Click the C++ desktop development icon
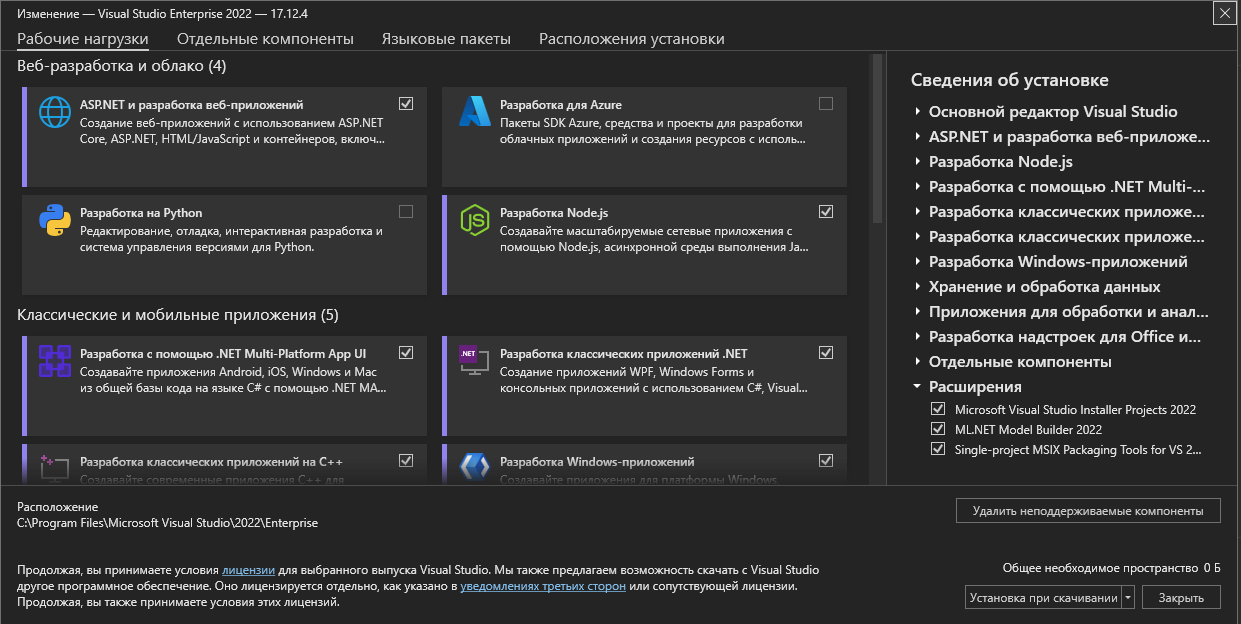The image size is (1241, 624). pyautogui.click(x=54, y=466)
